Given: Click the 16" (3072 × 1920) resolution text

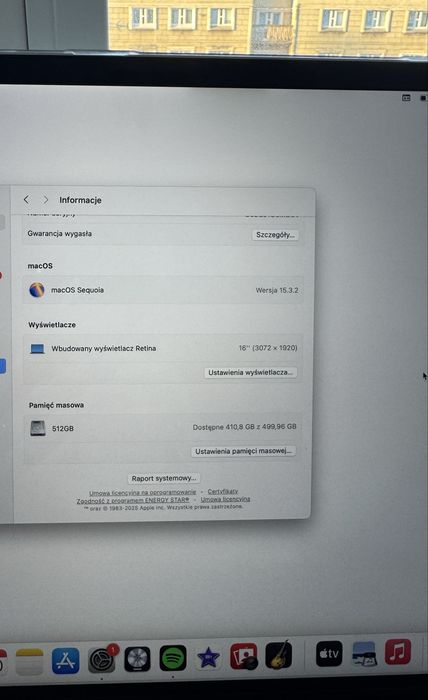Looking at the screenshot, I should coord(268,348).
